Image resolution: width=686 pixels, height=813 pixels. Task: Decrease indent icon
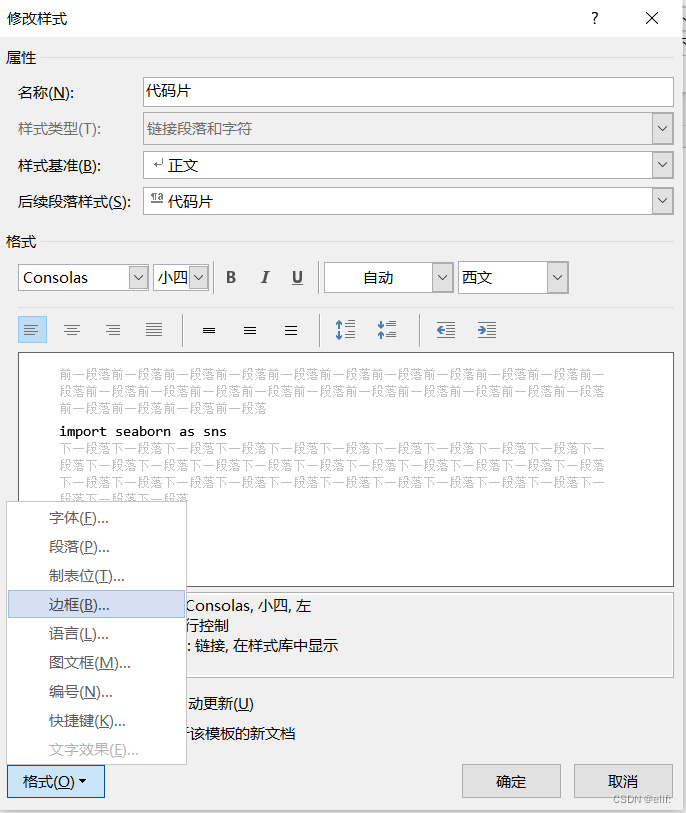point(446,330)
